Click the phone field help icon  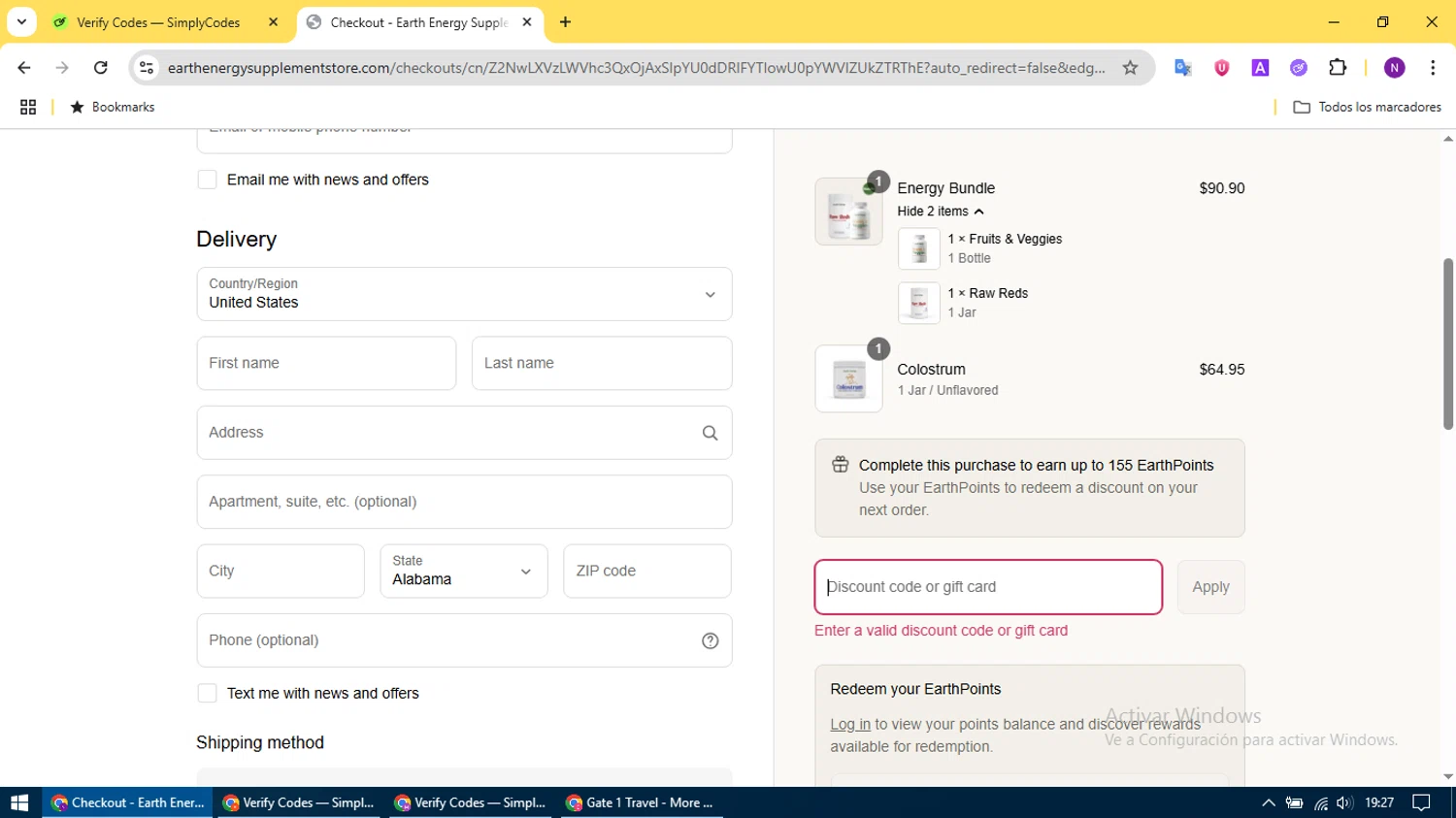pyautogui.click(x=711, y=640)
